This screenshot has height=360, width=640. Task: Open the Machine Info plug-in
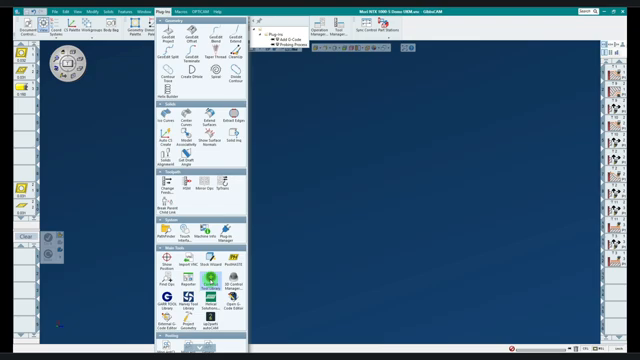pos(205,231)
